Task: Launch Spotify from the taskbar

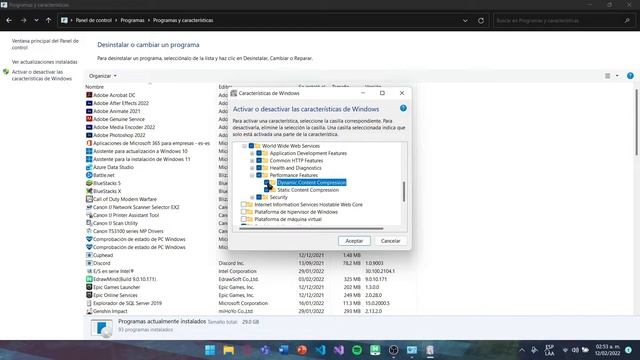Action: pyautogui.click(x=357, y=350)
